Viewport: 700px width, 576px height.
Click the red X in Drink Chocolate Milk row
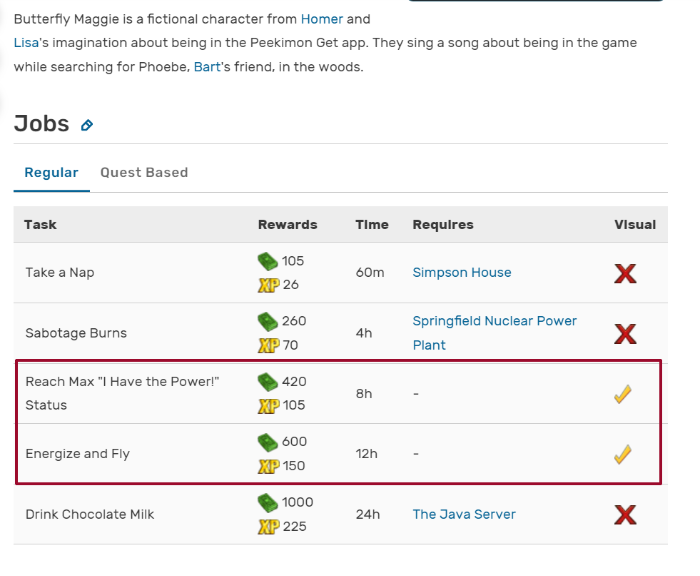coord(625,515)
